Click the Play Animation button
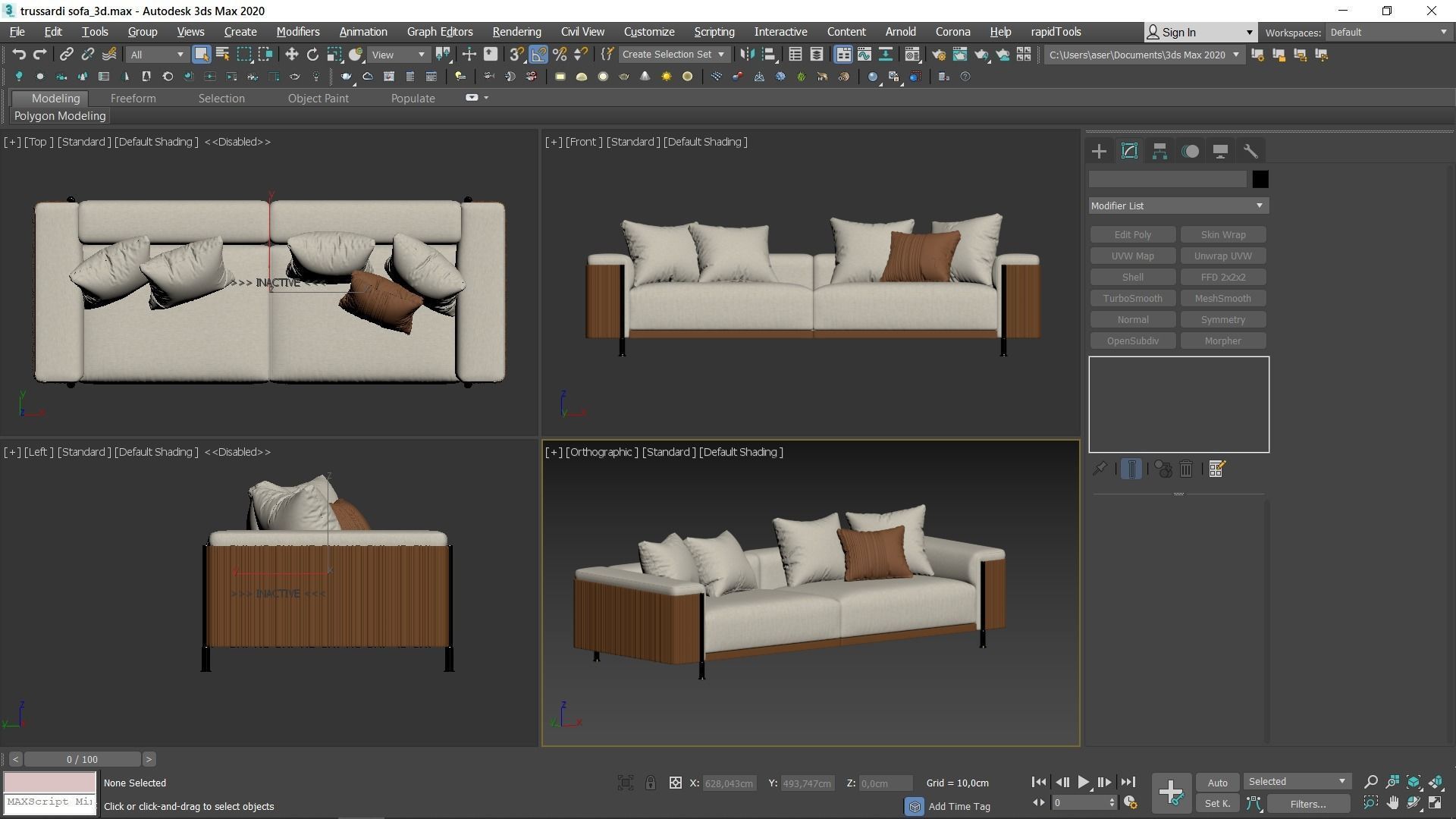 click(x=1083, y=782)
